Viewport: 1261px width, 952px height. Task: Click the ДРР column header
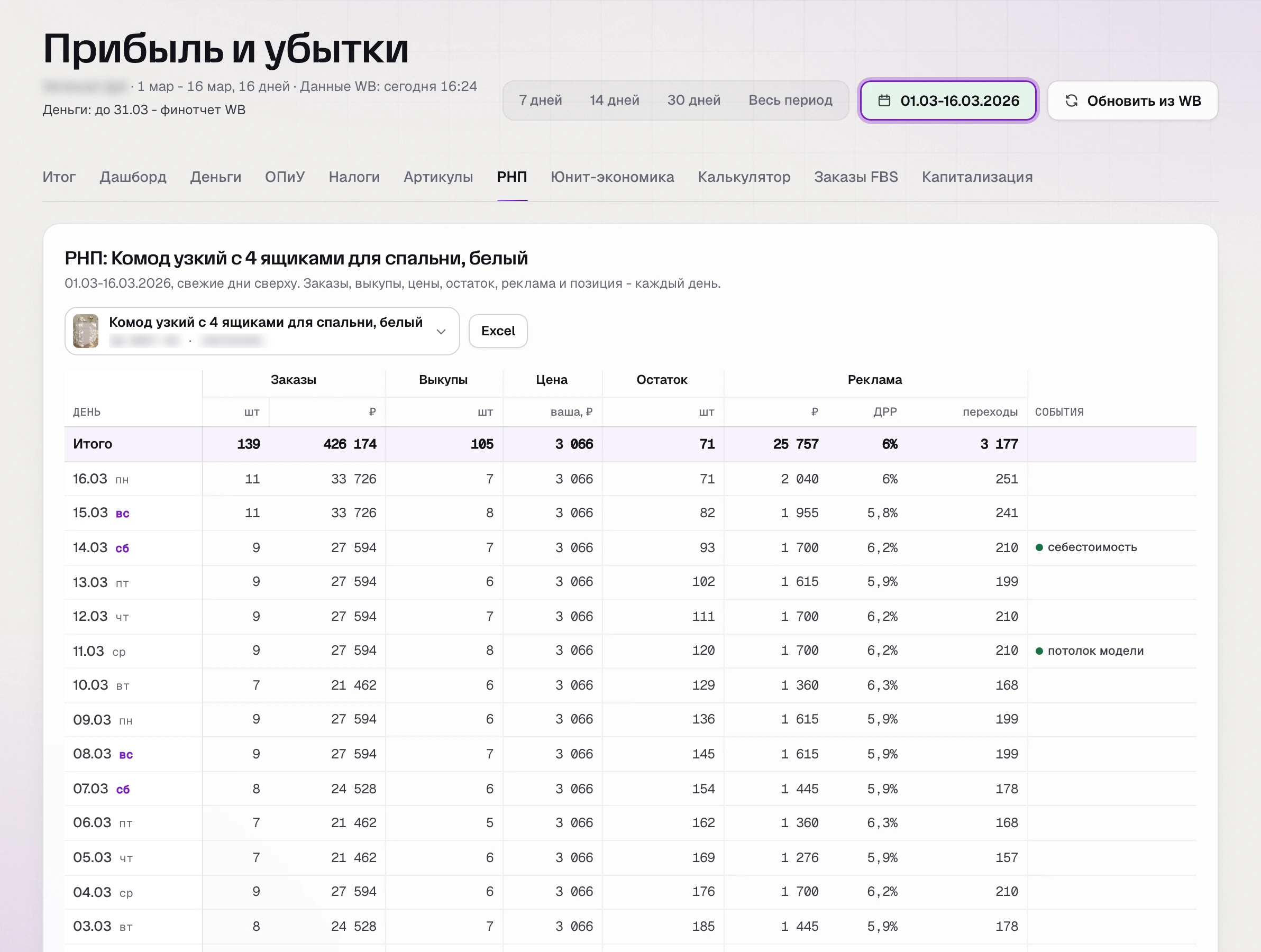click(x=885, y=411)
